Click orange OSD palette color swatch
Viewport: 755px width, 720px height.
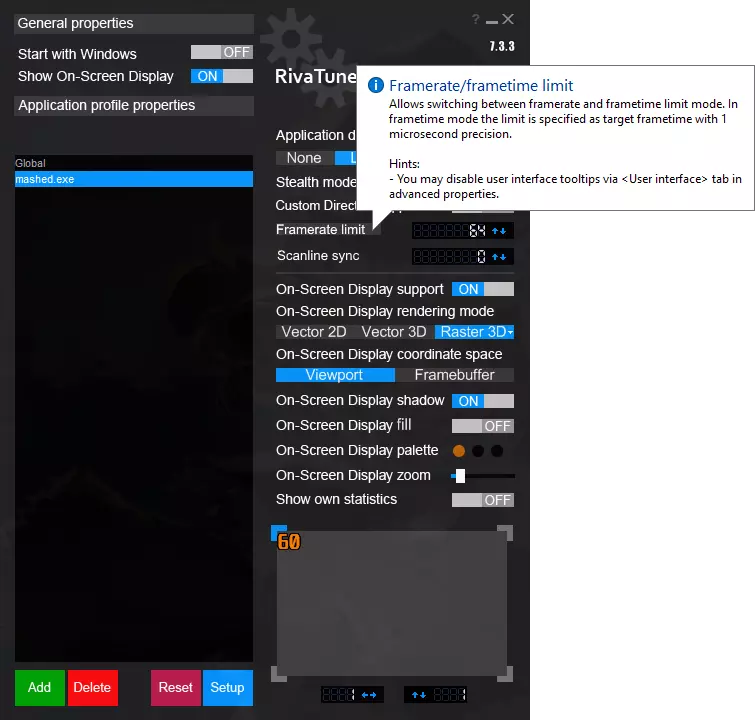tap(459, 451)
